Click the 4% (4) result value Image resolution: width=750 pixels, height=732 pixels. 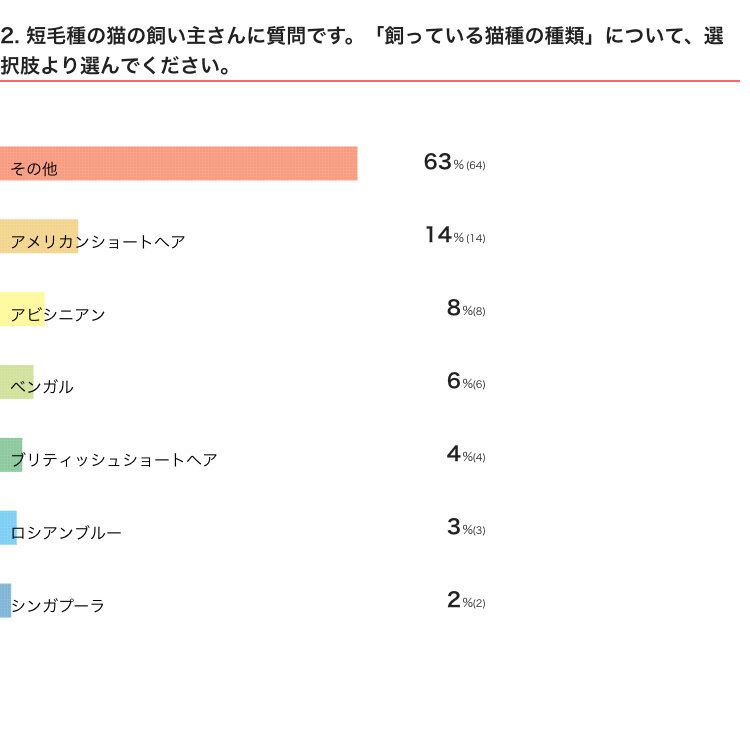[465, 455]
